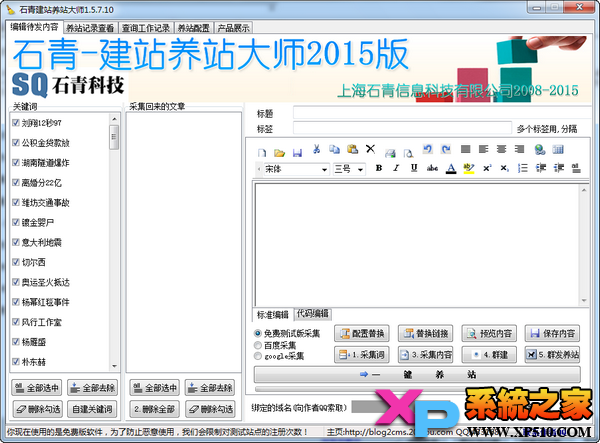Click the 配置替换 button

(x=362, y=334)
